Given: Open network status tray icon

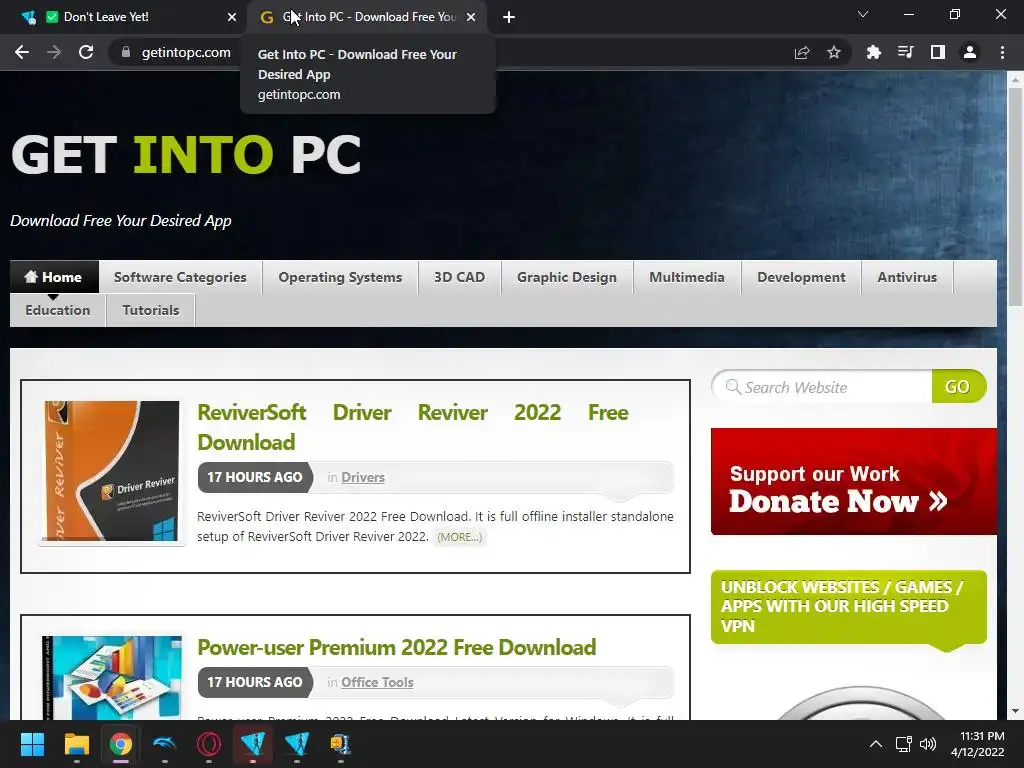Looking at the screenshot, I should 903,744.
